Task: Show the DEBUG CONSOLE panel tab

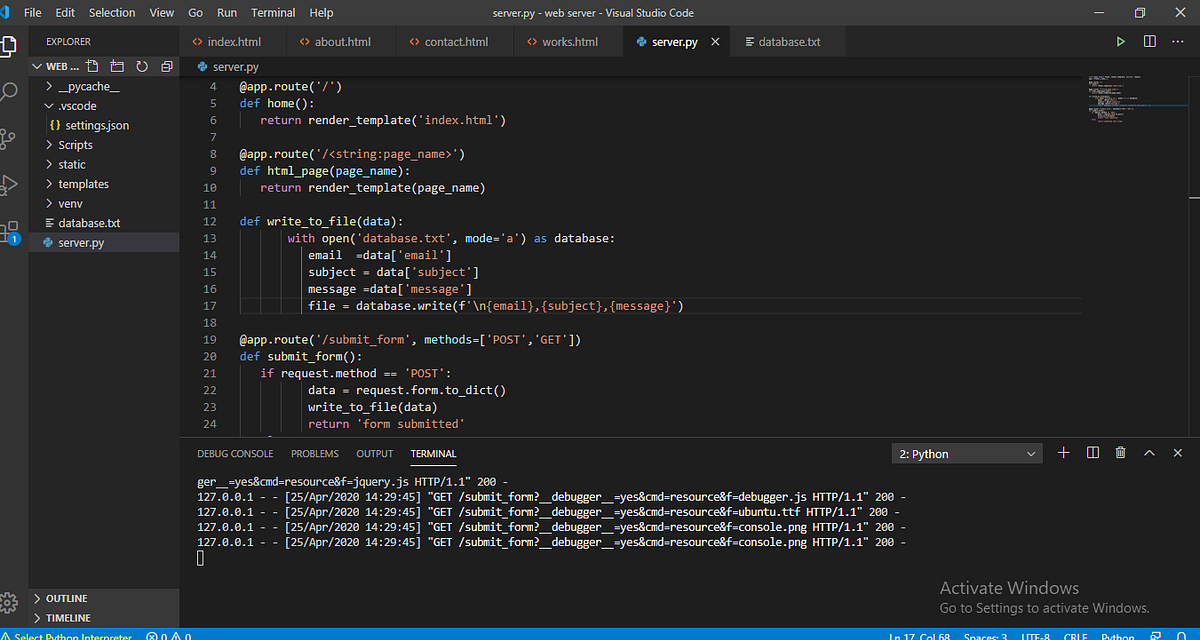Action: tap(235, 454)
